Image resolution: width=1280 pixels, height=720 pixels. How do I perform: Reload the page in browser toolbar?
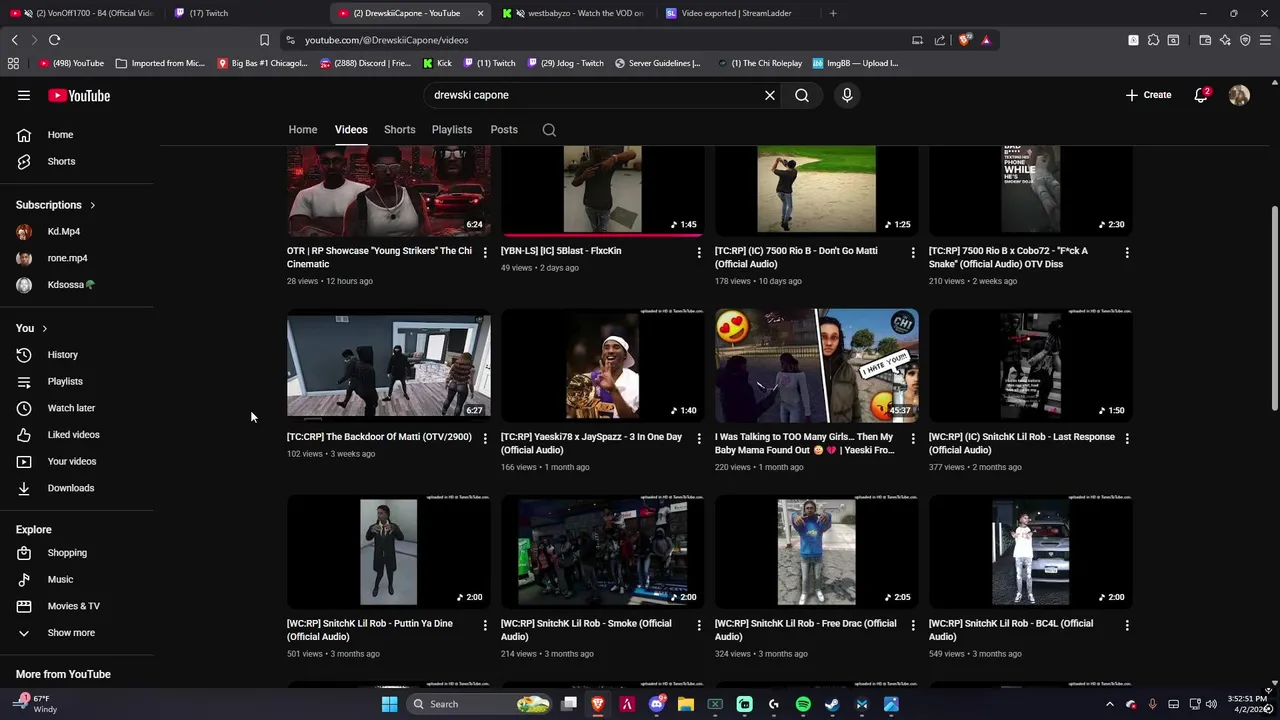(x=54, y=40)
